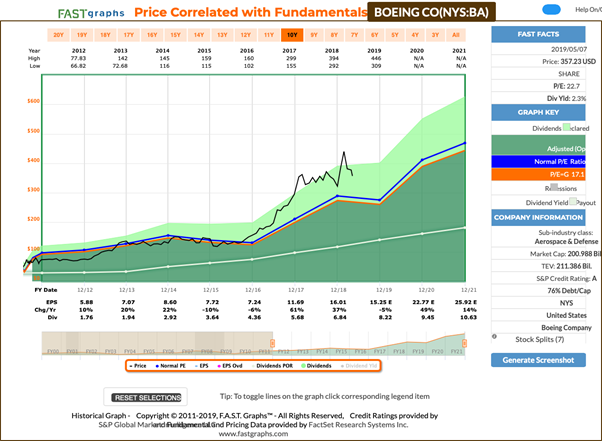The image size is (602, 441).
Task: Open the GRAPH KEY panel header
Action: point(538,112)
